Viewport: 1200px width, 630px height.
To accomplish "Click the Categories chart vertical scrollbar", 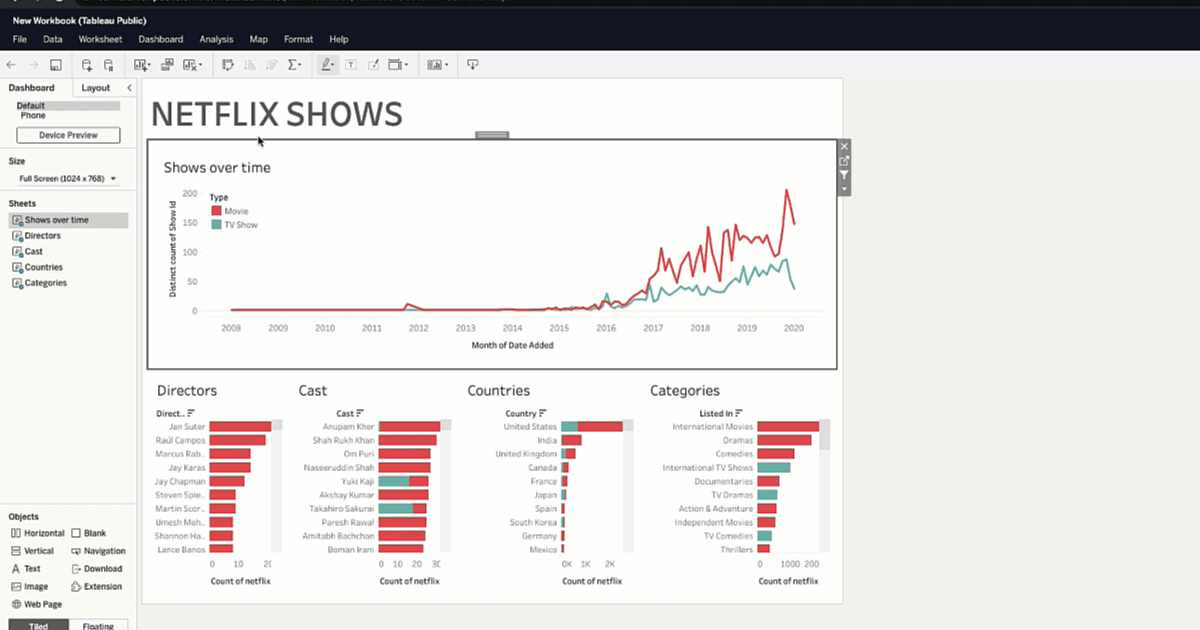I will (824, 486).
